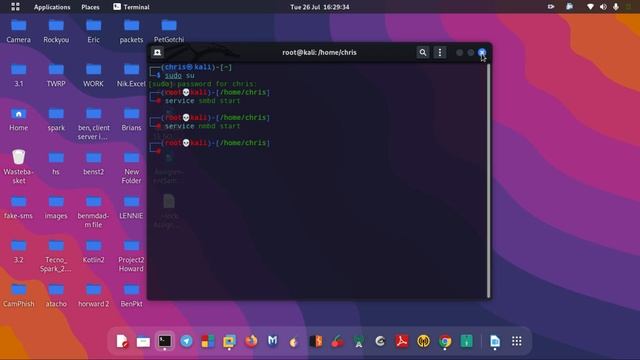Click the terminal vertical scrollbar

(x=489, y=180)
